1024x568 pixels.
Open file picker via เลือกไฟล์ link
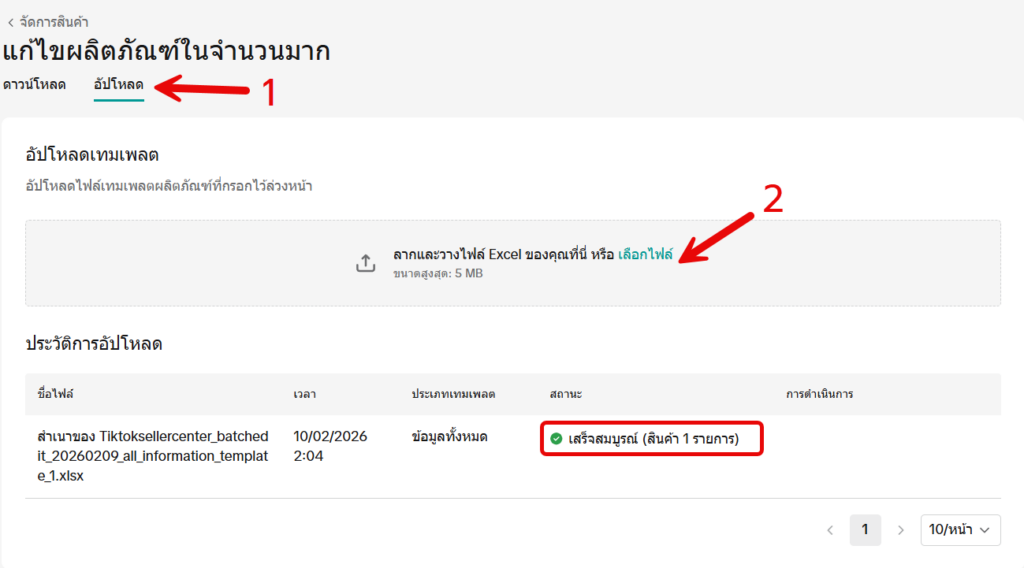645,255
